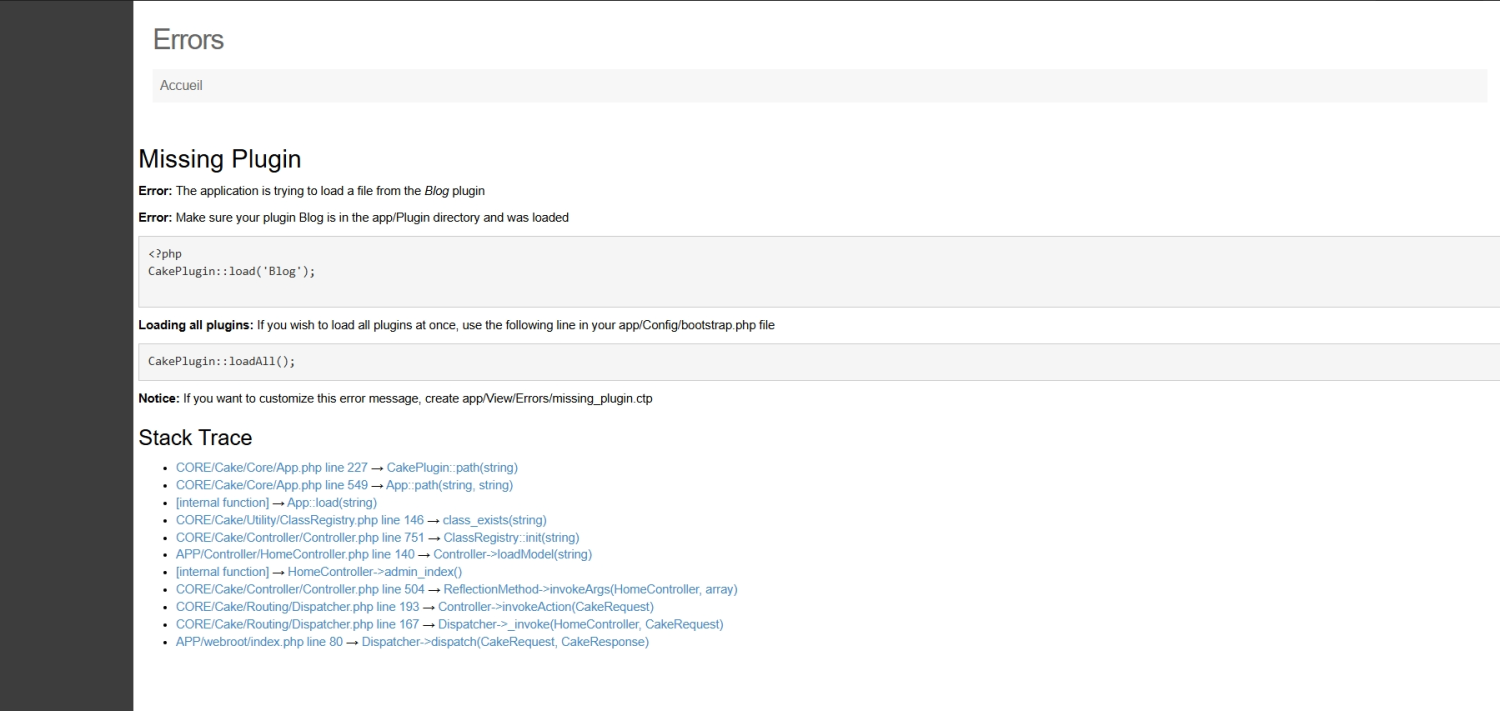Open the CakePlugin::path(string) trace link

coord(452,468)
